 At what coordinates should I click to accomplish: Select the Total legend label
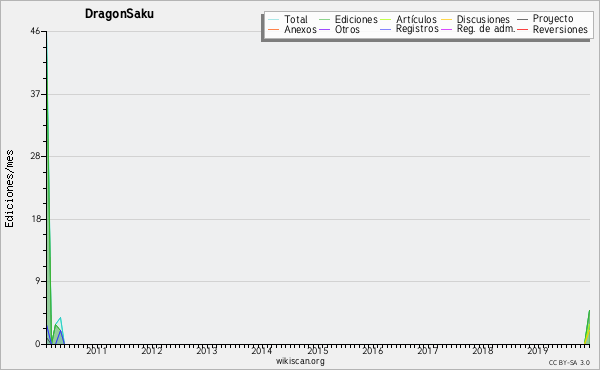coord(296,19)
